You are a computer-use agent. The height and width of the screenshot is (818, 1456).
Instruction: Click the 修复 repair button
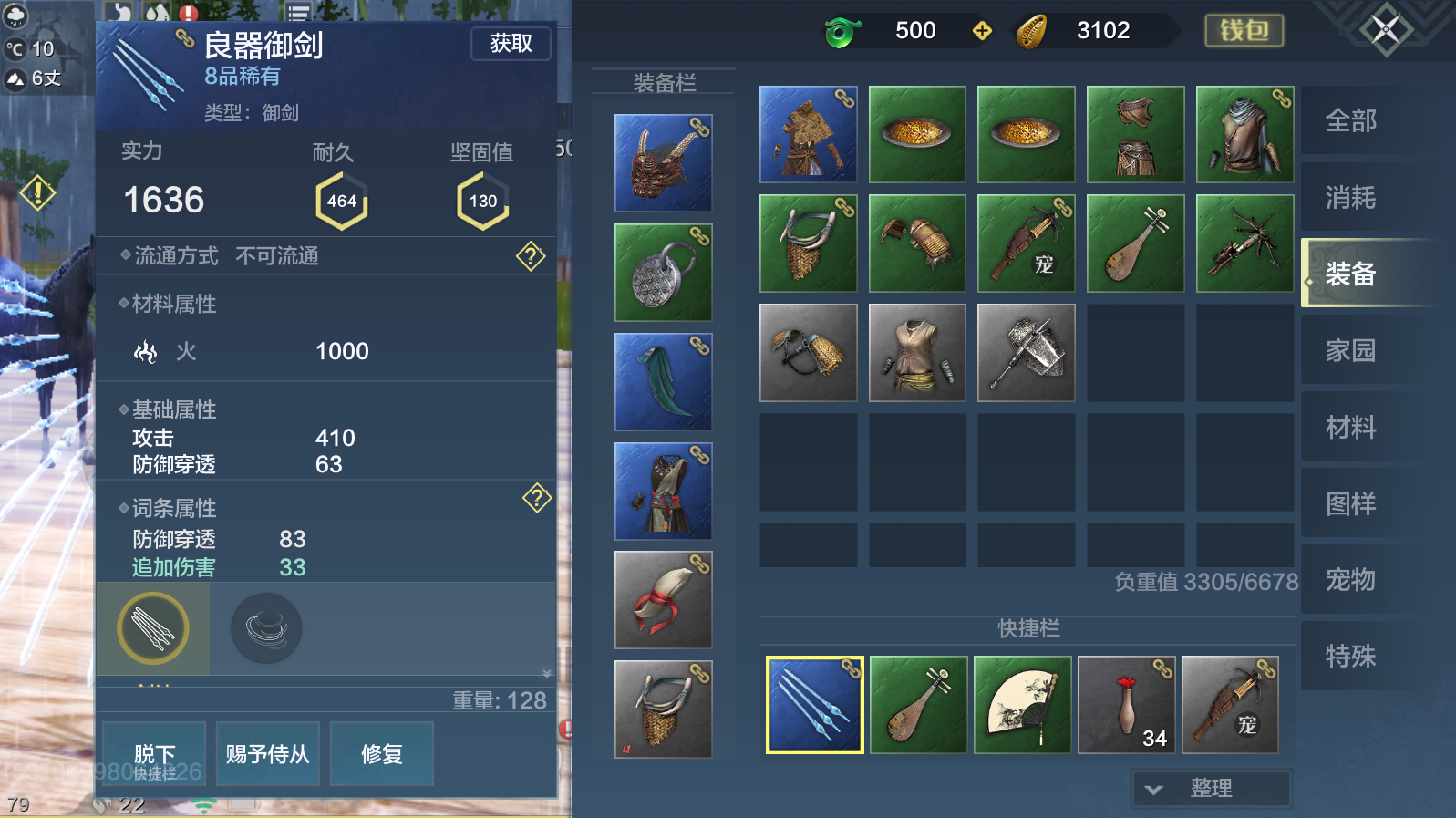[x=381, y=754]
